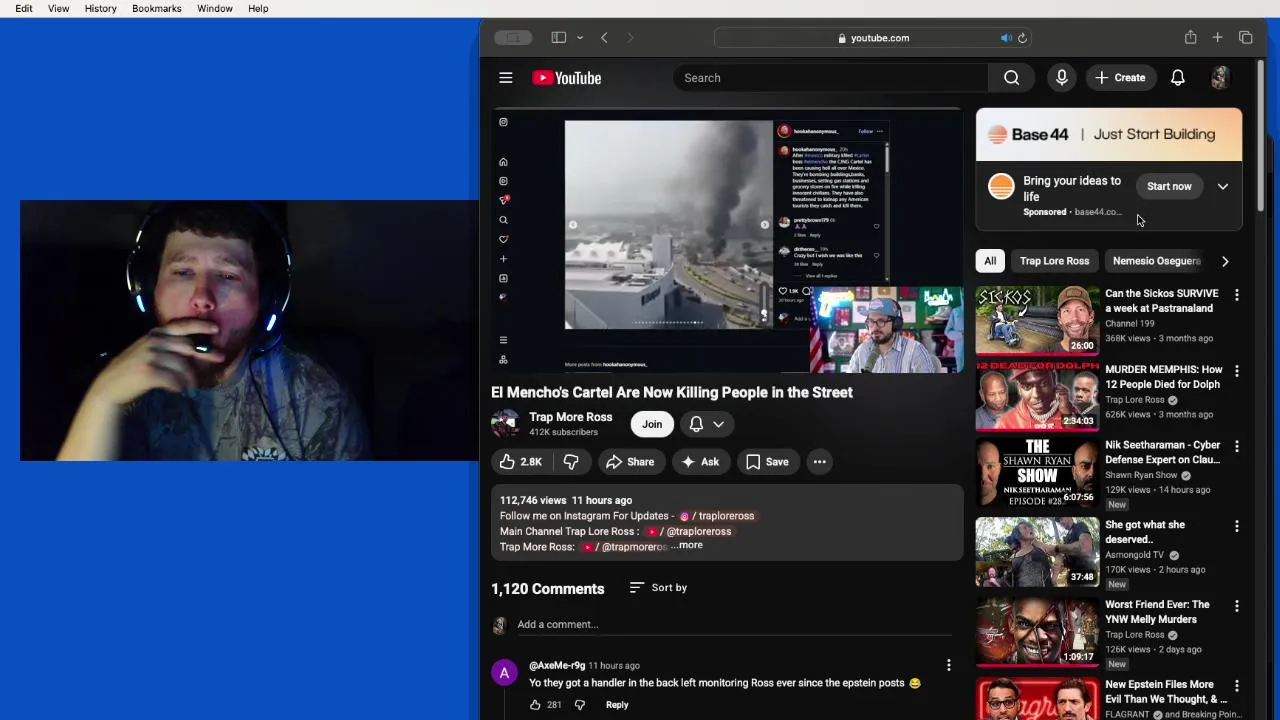This screenshot has height=720, width=1280.
Task: Open options for Worst Friend Ever video
Action: (x=1236, y=606)
